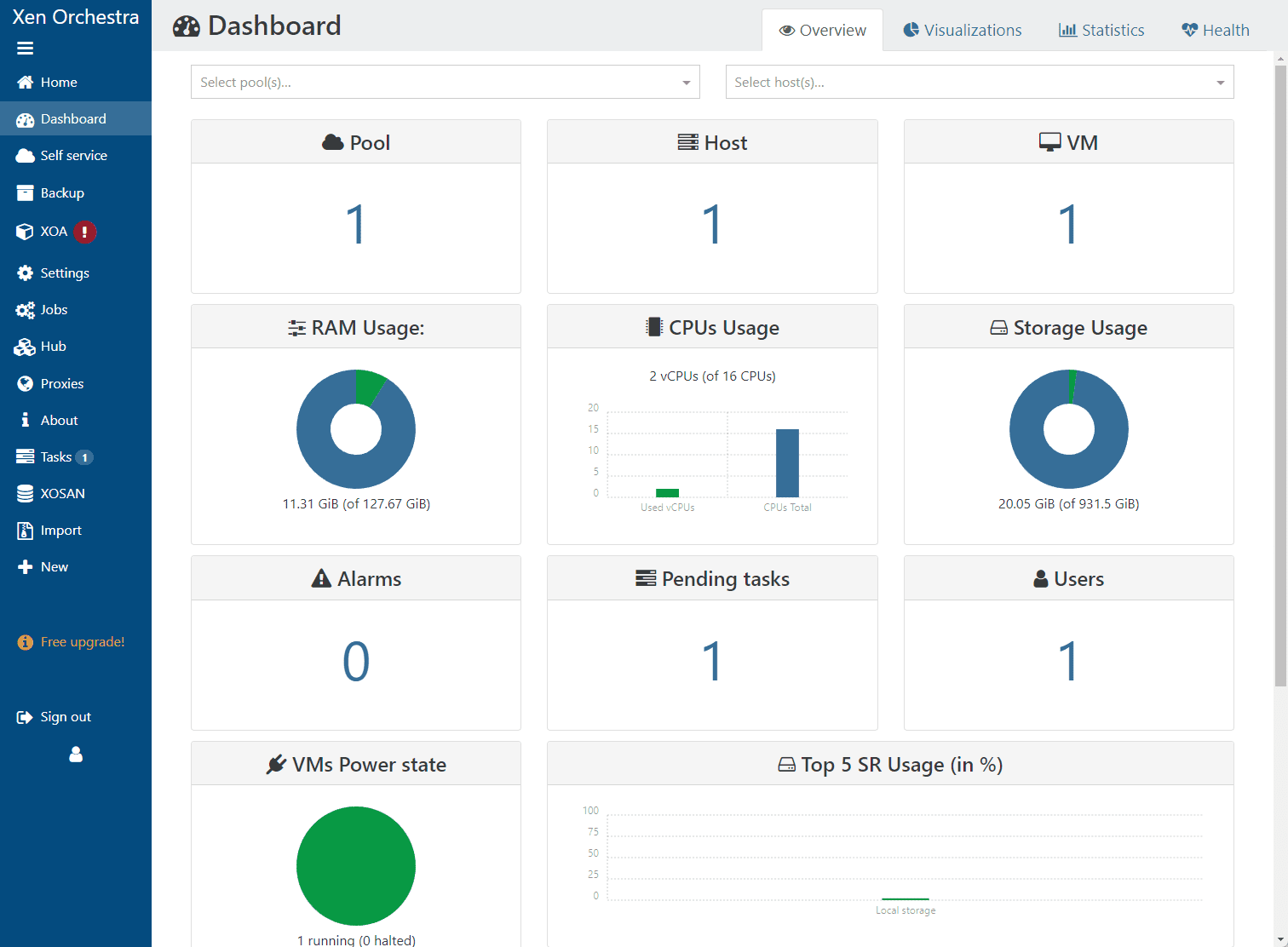Switch to the Health tab
This screenshot has width=1288, height=947.
(x=1215, y=31)
